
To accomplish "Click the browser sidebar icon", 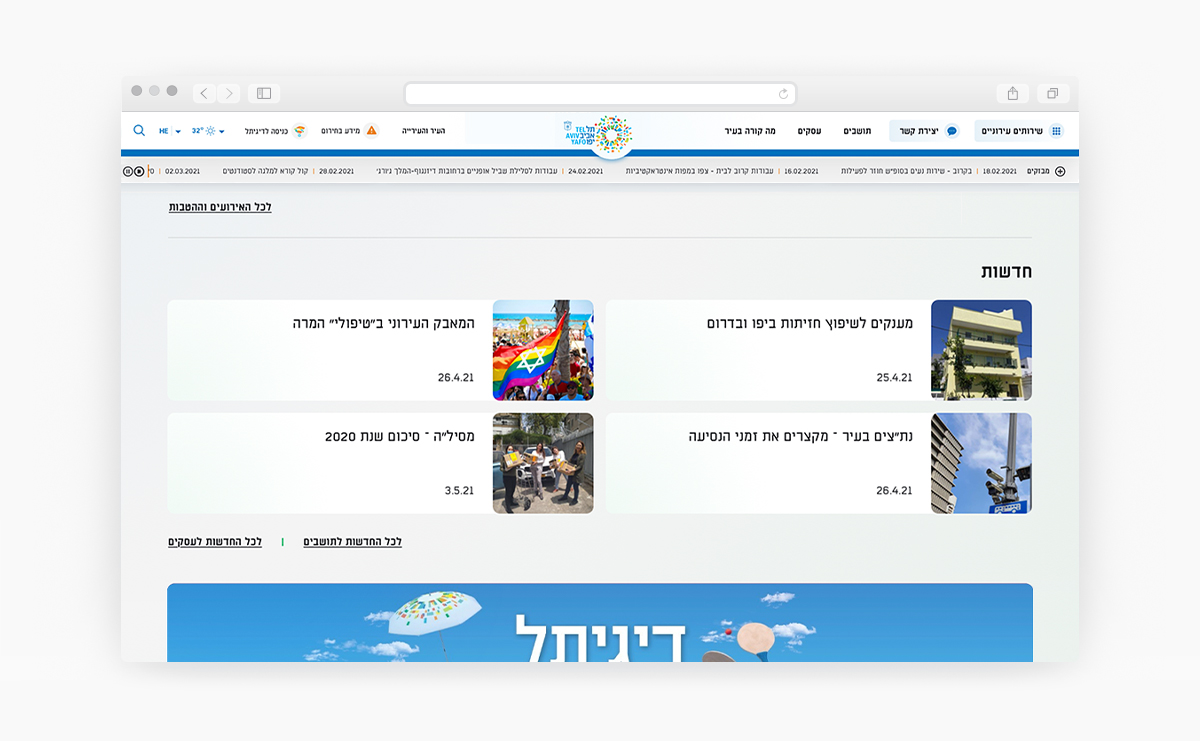I will (264, 93).
